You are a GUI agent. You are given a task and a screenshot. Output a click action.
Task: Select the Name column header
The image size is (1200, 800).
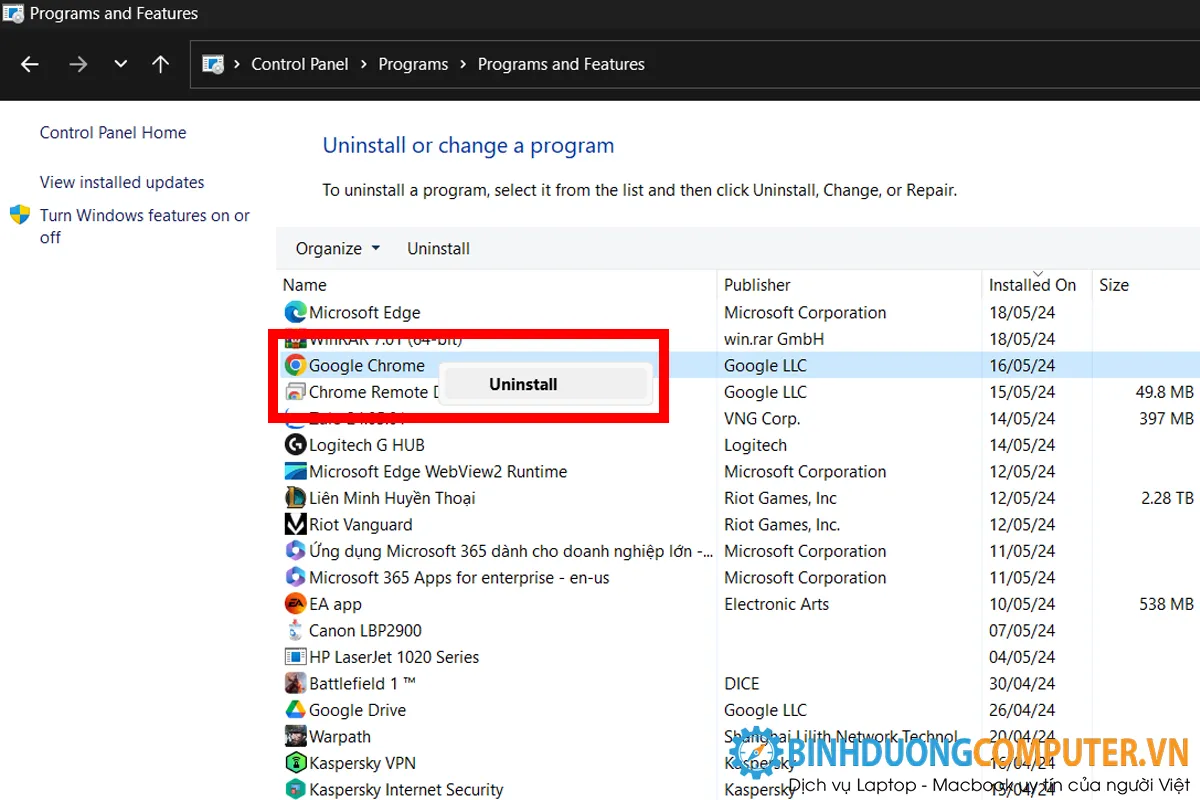[x=304, y=284]
